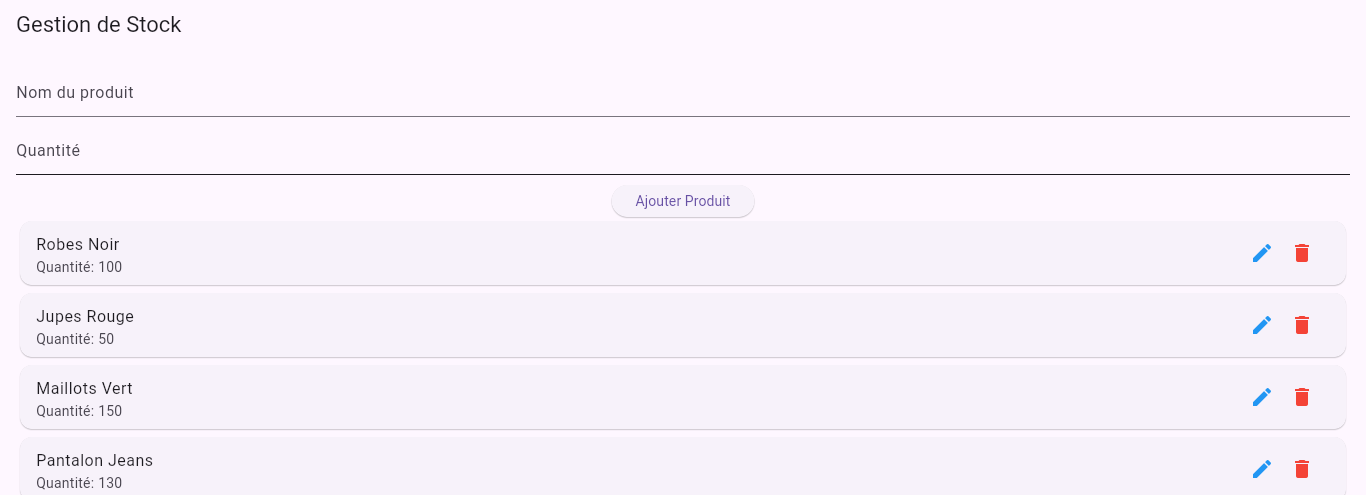Click Quantité: 130 under Pantalon Jeans
This screenshot has height=495, width=1366.
point(79,483)
